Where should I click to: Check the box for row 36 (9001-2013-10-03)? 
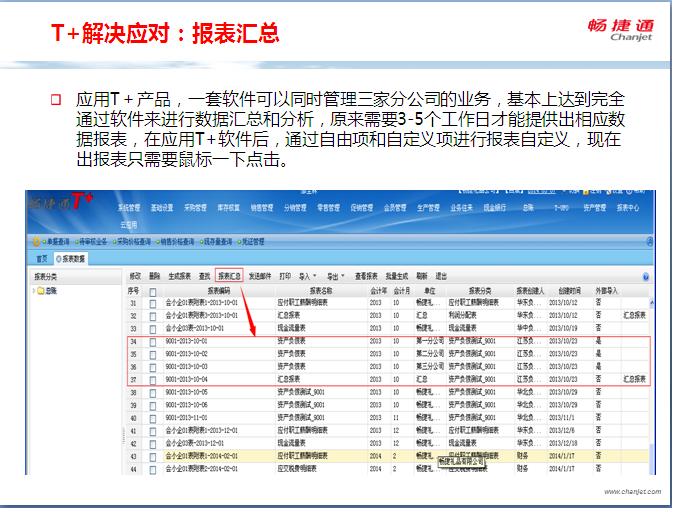point(152,367)
